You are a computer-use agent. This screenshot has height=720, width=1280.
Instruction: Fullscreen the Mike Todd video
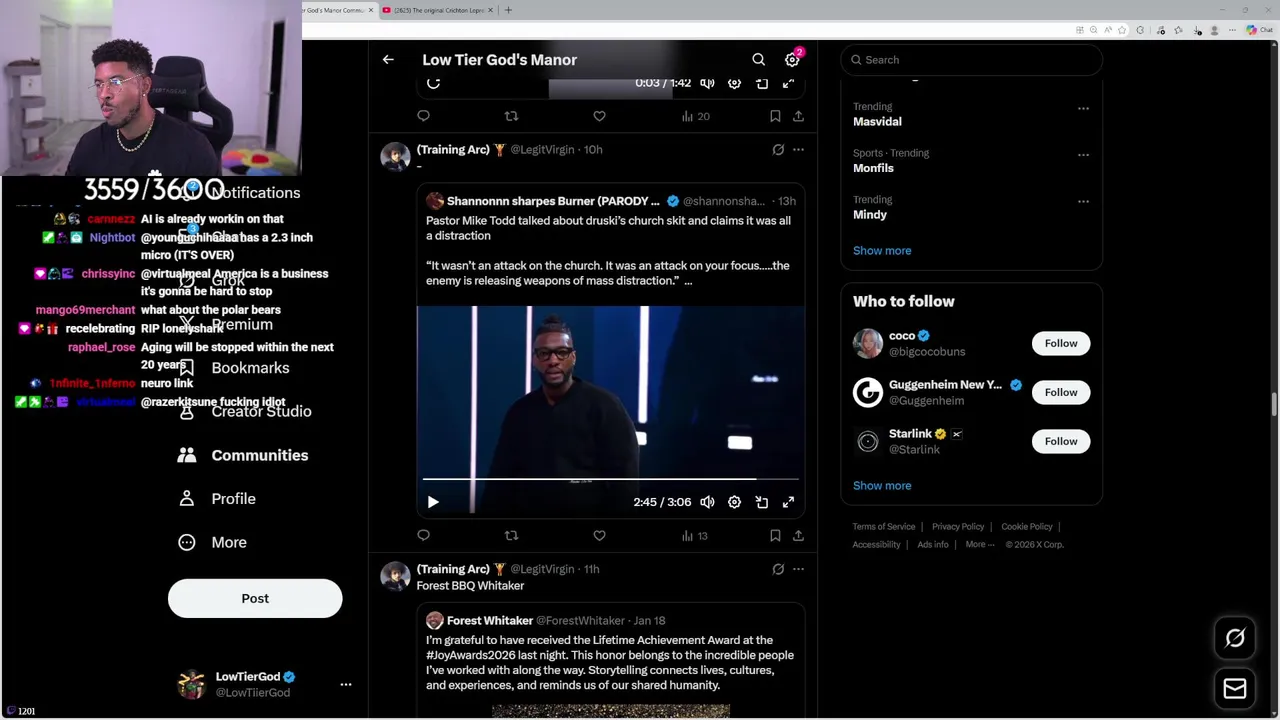coord(788,502)
